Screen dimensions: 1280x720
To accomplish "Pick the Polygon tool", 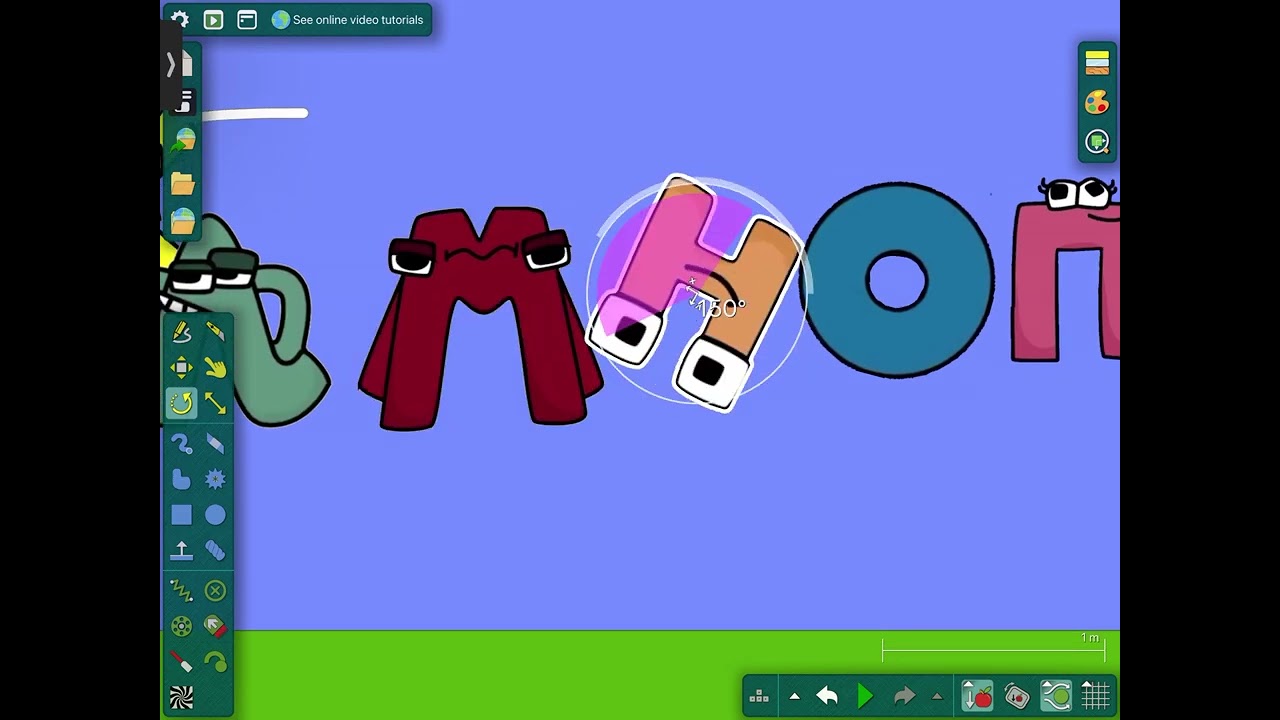I will (x=181, y=479).
